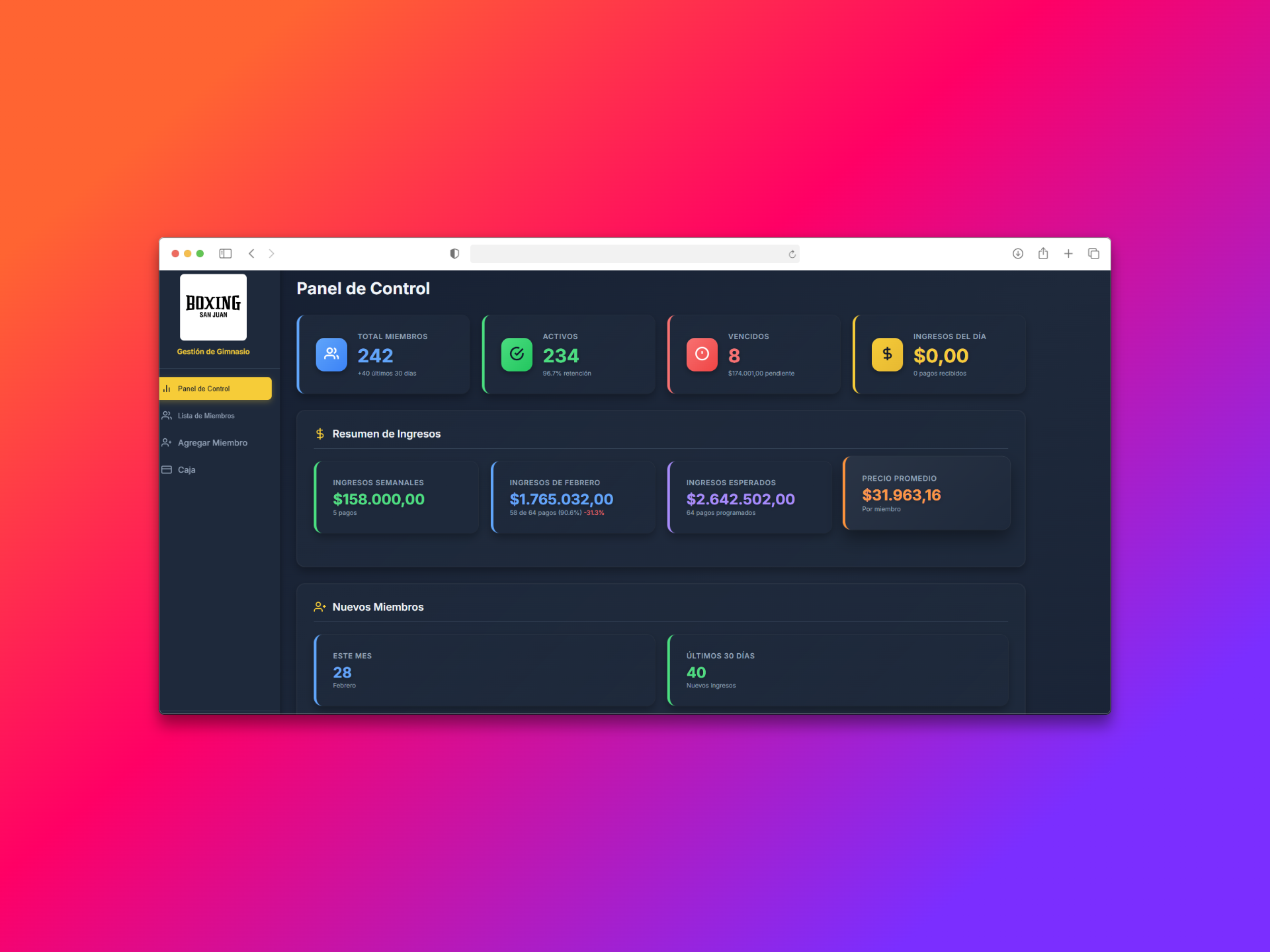Click the yellow dollar Ingresos del Día icon

[887, 354]
